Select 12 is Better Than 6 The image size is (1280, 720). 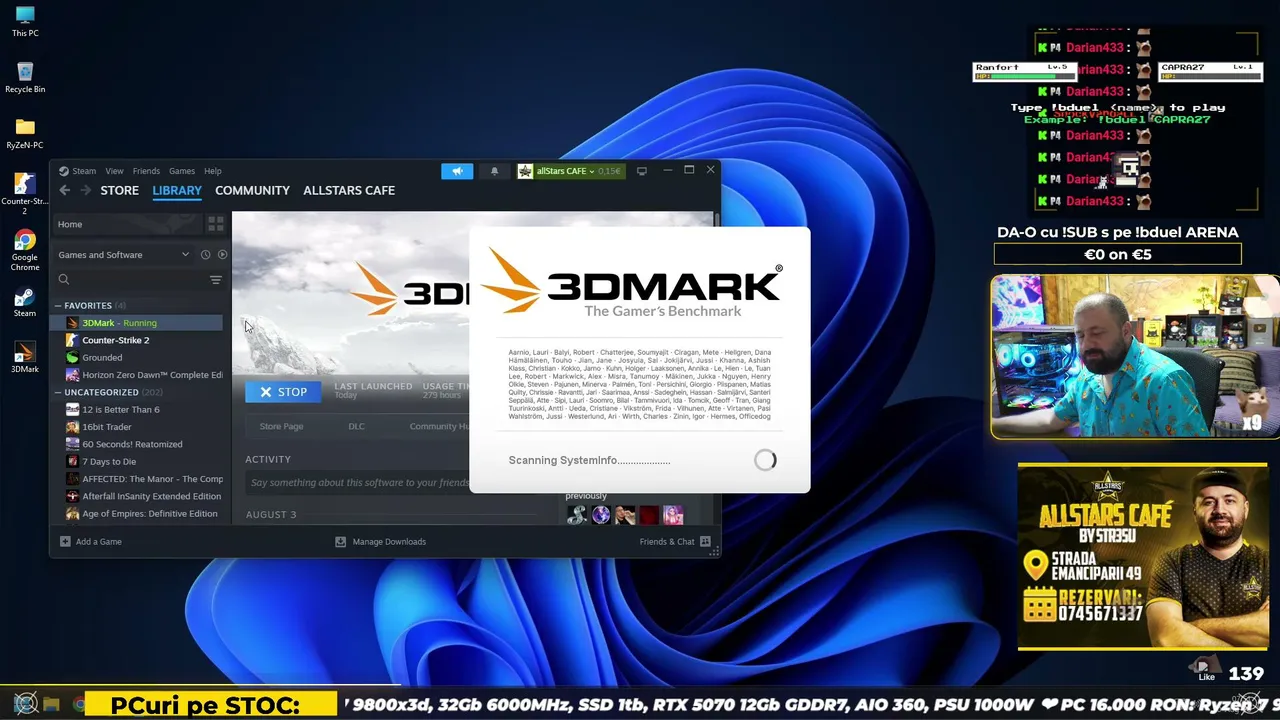tap(137, 410)
